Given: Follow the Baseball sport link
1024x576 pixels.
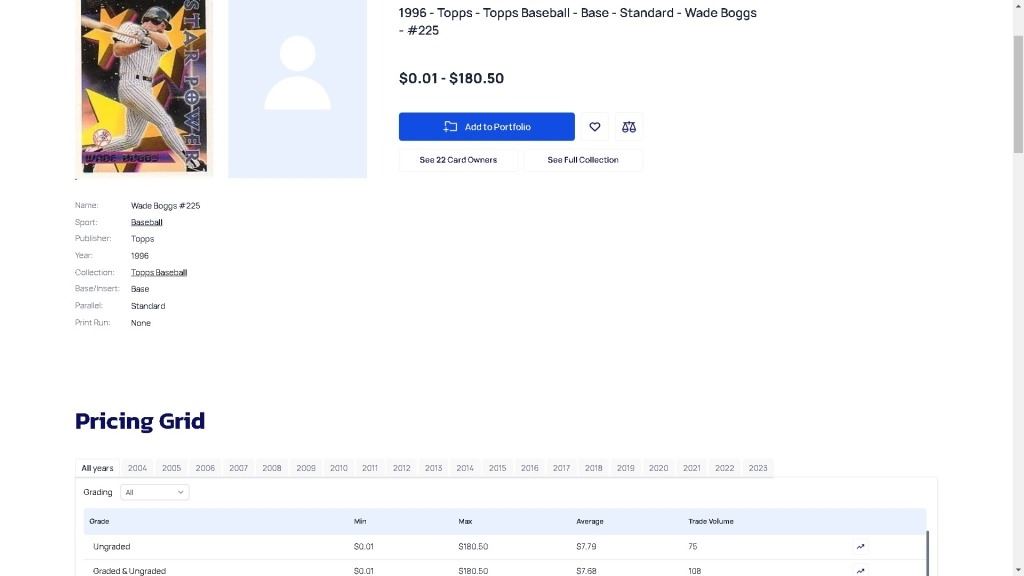Looking at the screenshot, I should point(146,222).
